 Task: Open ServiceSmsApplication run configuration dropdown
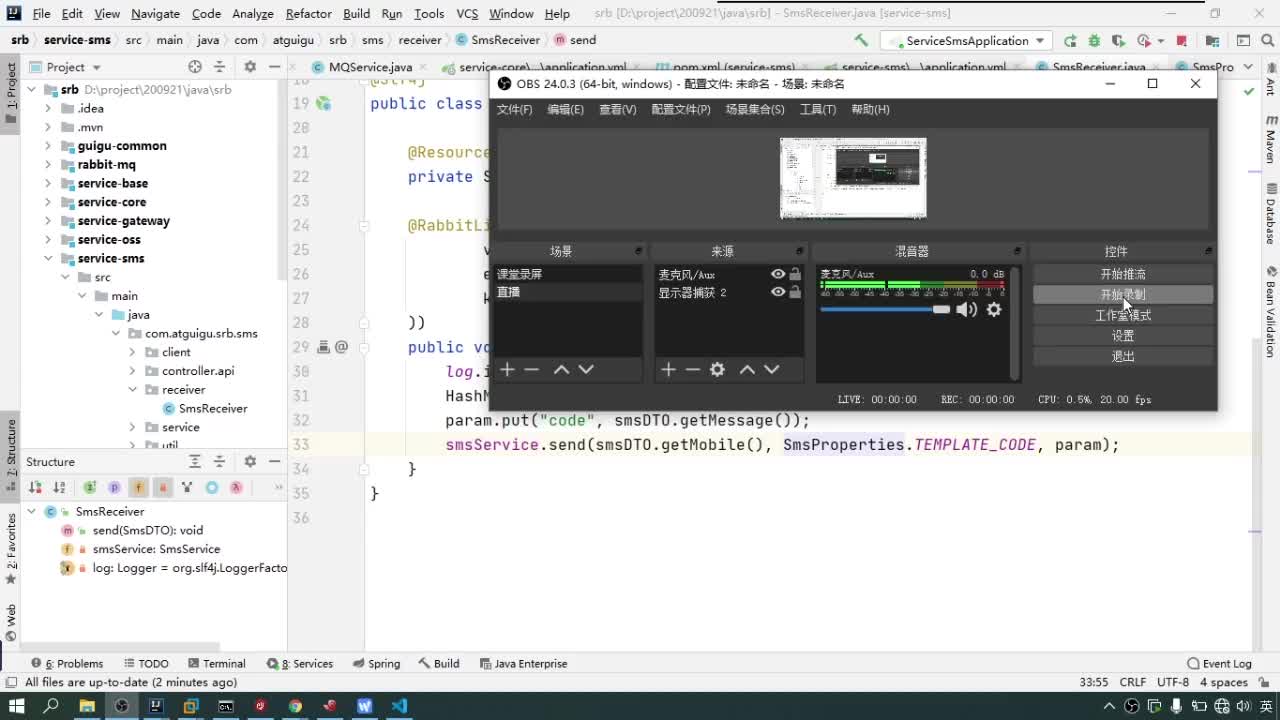coord(965,41)
